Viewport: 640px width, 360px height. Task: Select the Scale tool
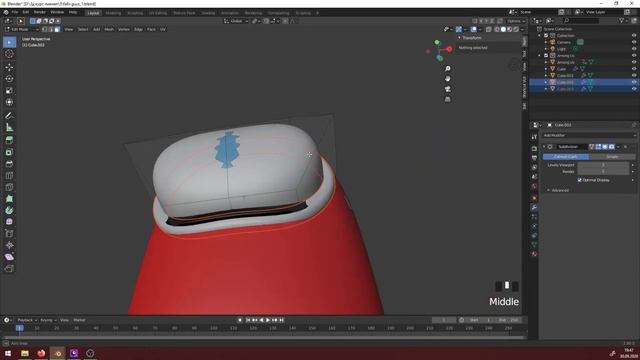click(x=9, y=91)
